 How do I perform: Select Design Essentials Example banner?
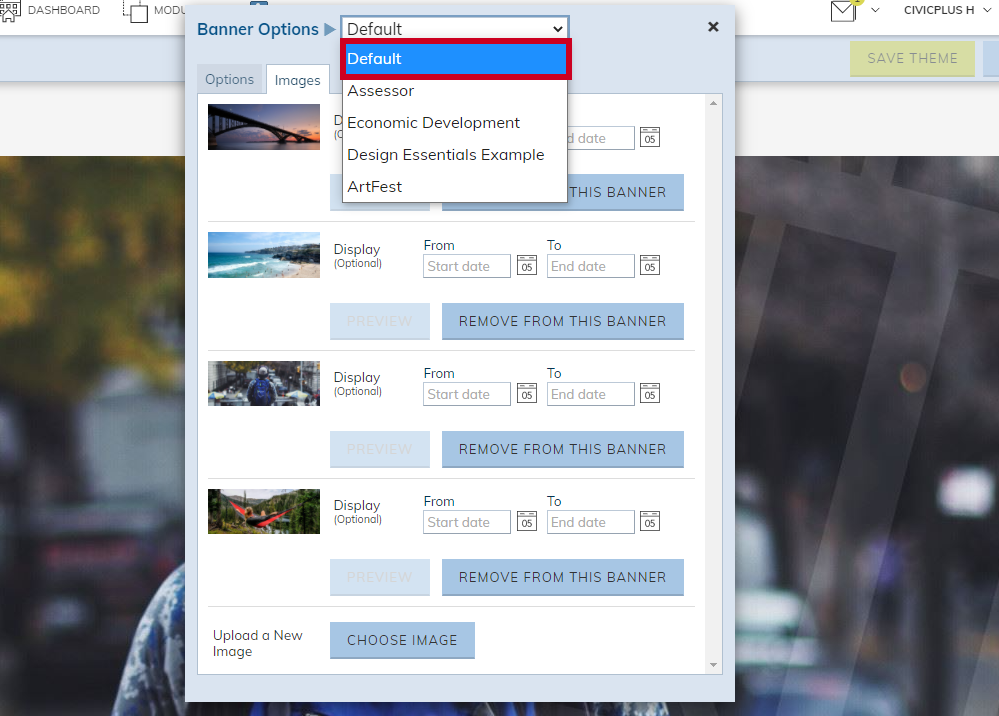coord(455,154)
